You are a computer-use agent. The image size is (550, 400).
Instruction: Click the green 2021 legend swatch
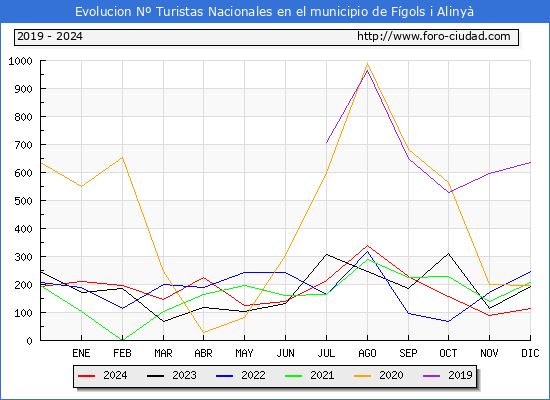pos(294,376)
